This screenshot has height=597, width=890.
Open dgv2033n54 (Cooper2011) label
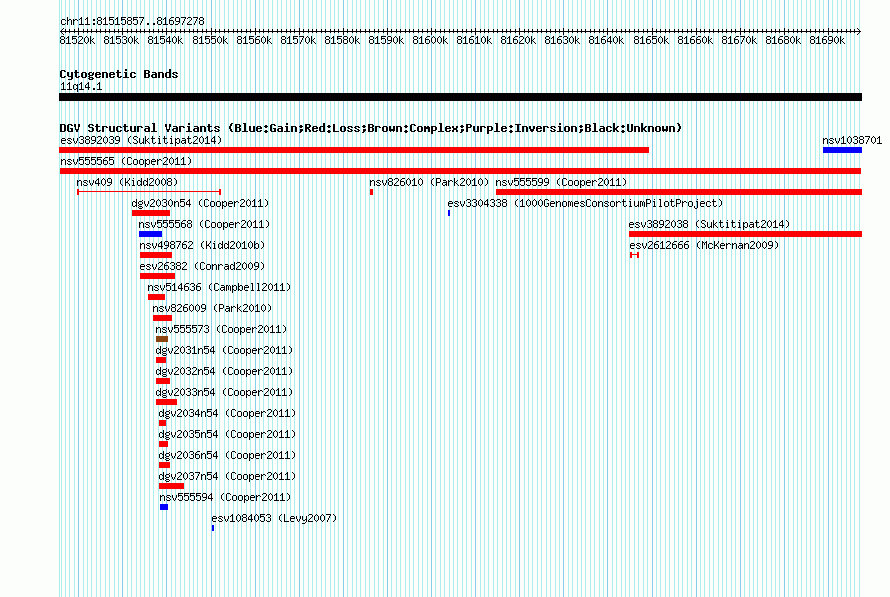pyautogui.click(x=224, y=392)
